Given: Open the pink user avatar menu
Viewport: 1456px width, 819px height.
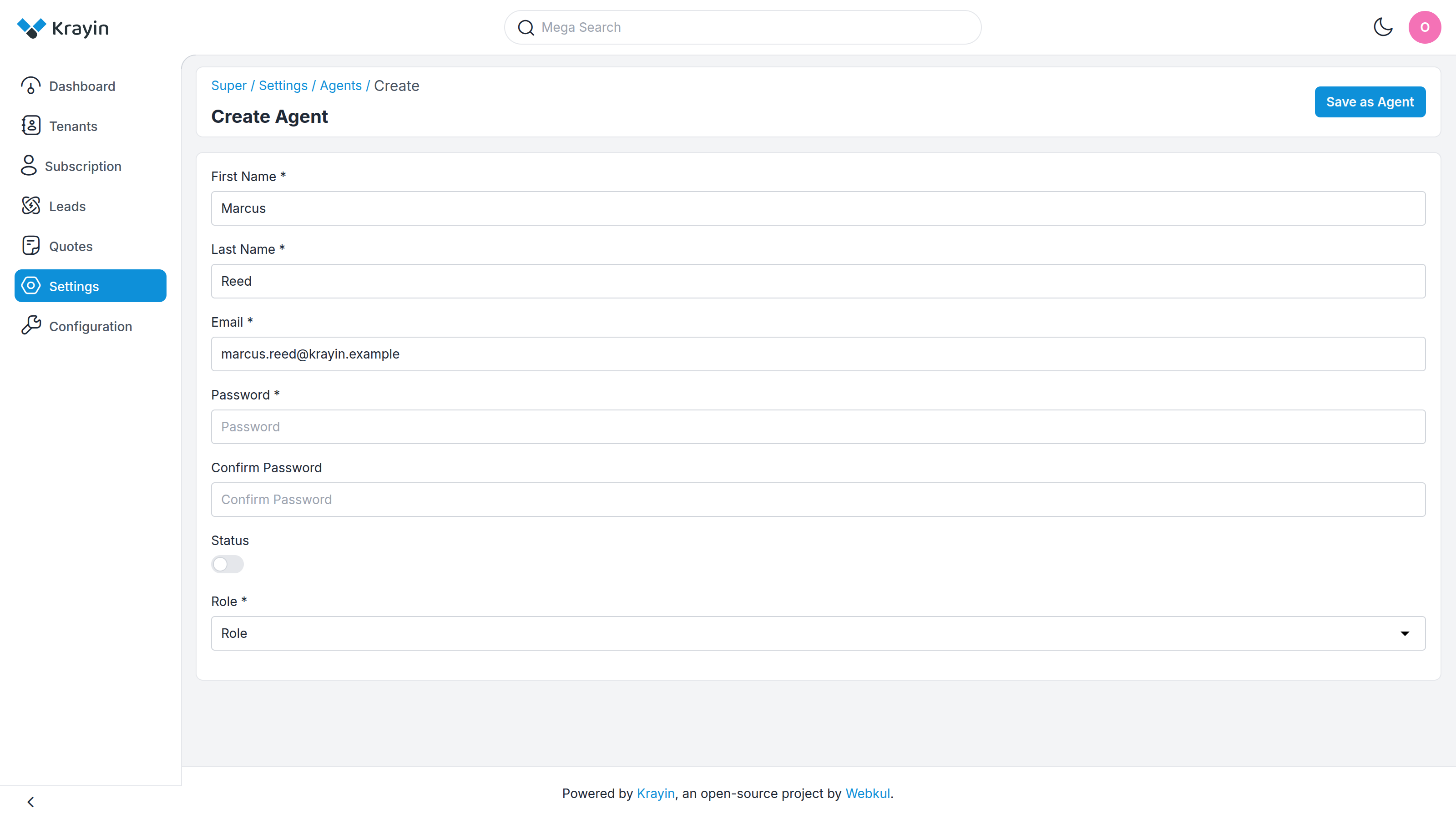Looking at the screenshot, I should [x=1424, y=27].
